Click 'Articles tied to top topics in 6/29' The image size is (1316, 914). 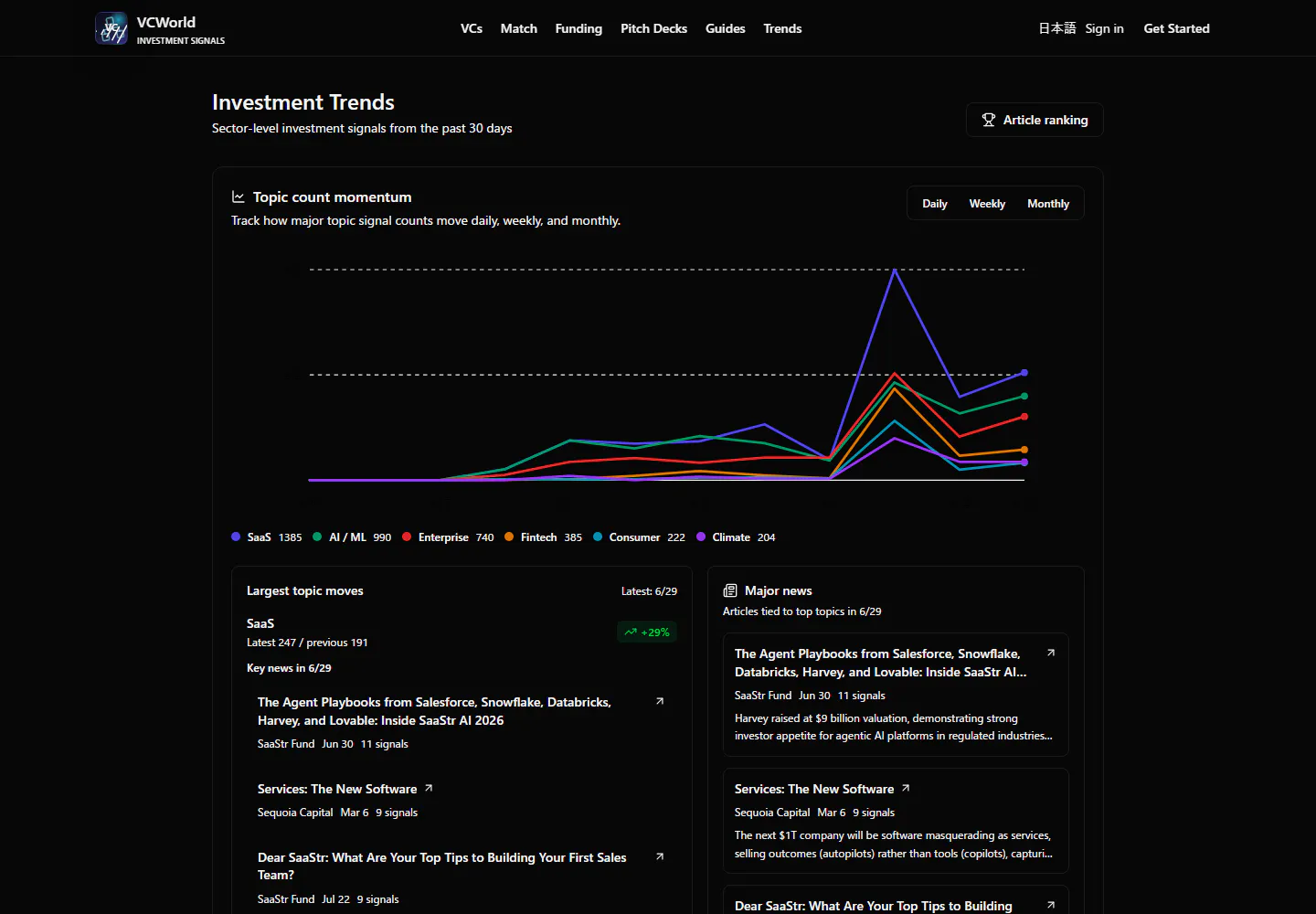(x=802, y=611)
